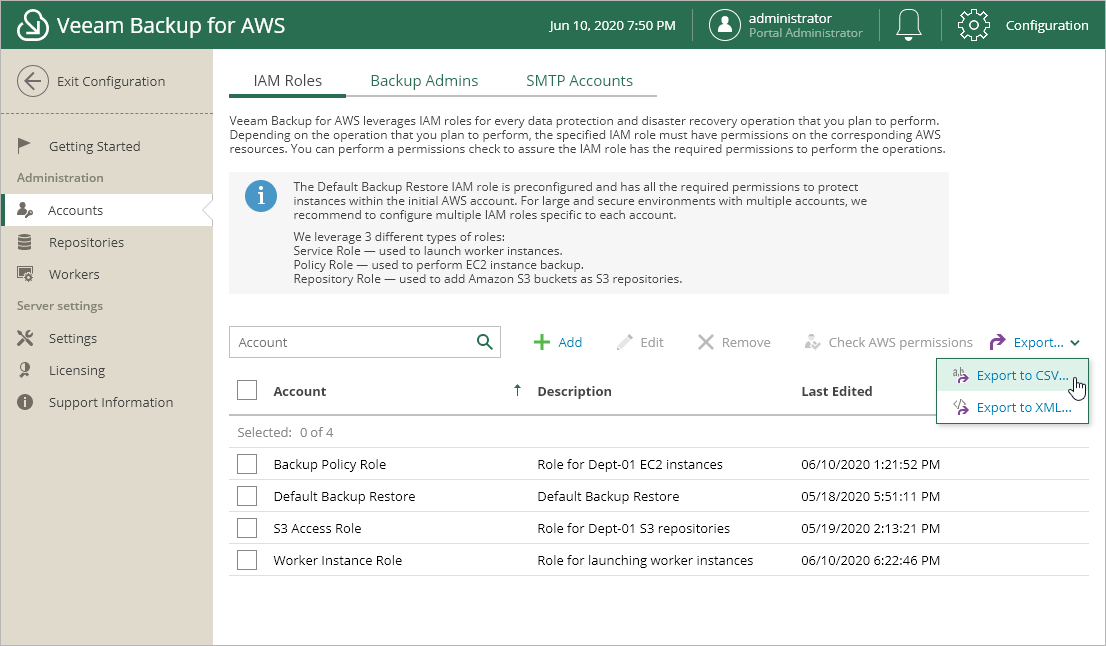
Task: Choose Export to CSV option
Action: (1021, 376)
